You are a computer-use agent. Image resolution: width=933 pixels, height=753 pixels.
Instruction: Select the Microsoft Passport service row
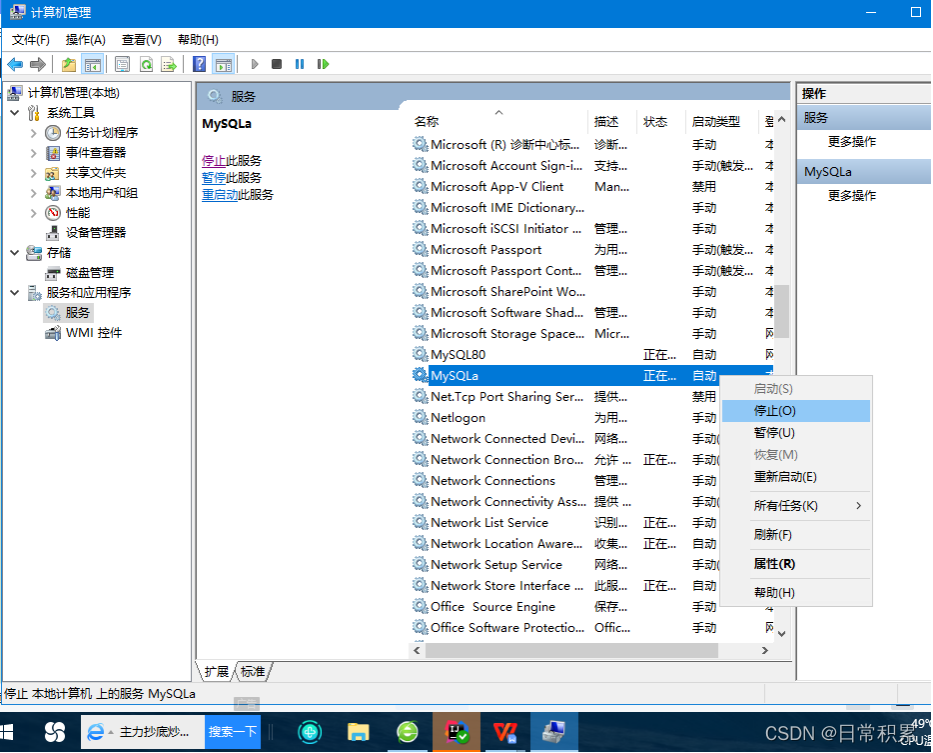592,250
